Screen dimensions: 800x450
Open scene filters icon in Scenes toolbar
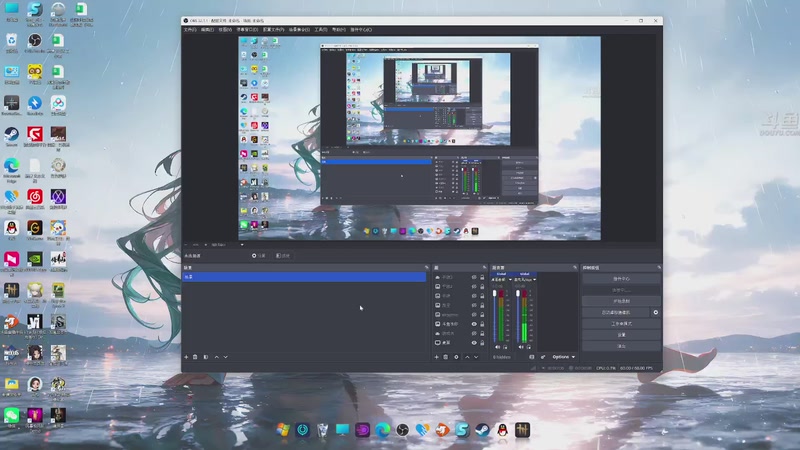[x=206, y=357]
